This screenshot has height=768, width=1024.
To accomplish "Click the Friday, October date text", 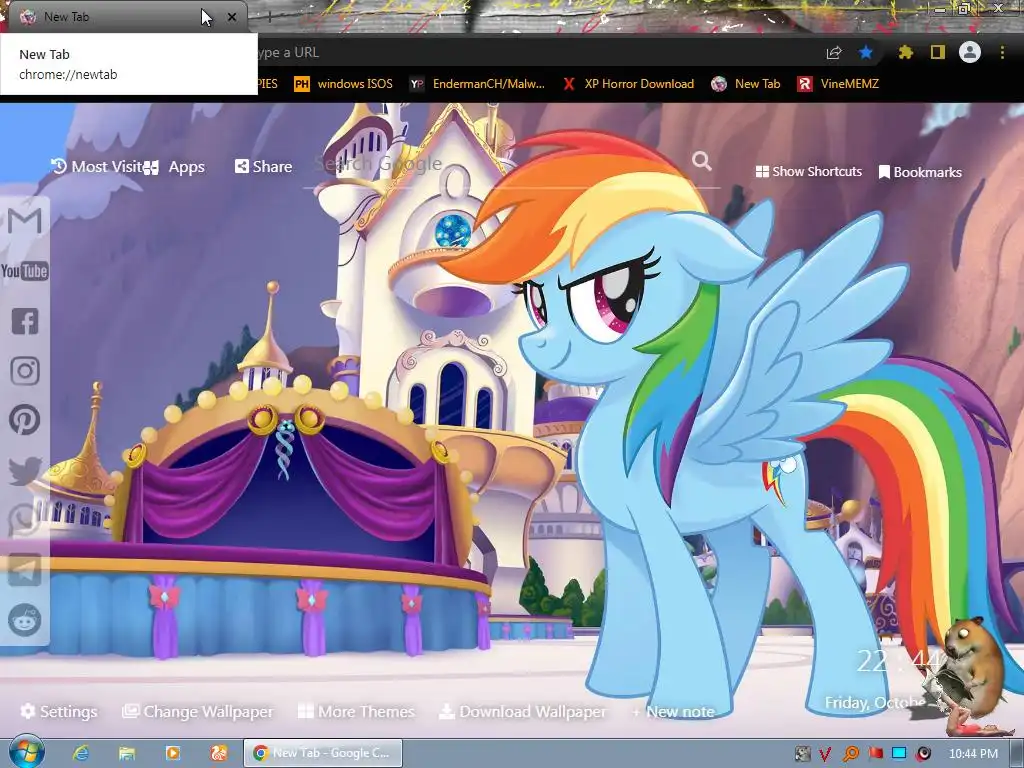I will click(x=875, y=703).
